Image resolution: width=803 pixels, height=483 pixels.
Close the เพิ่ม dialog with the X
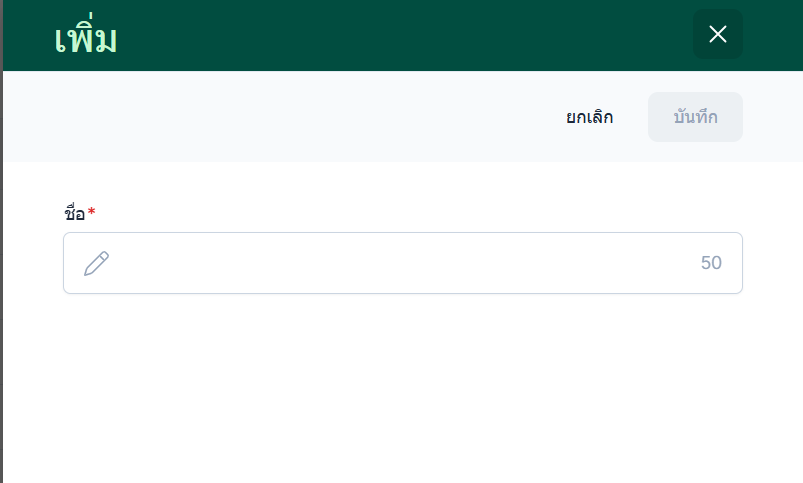[717, 34]
